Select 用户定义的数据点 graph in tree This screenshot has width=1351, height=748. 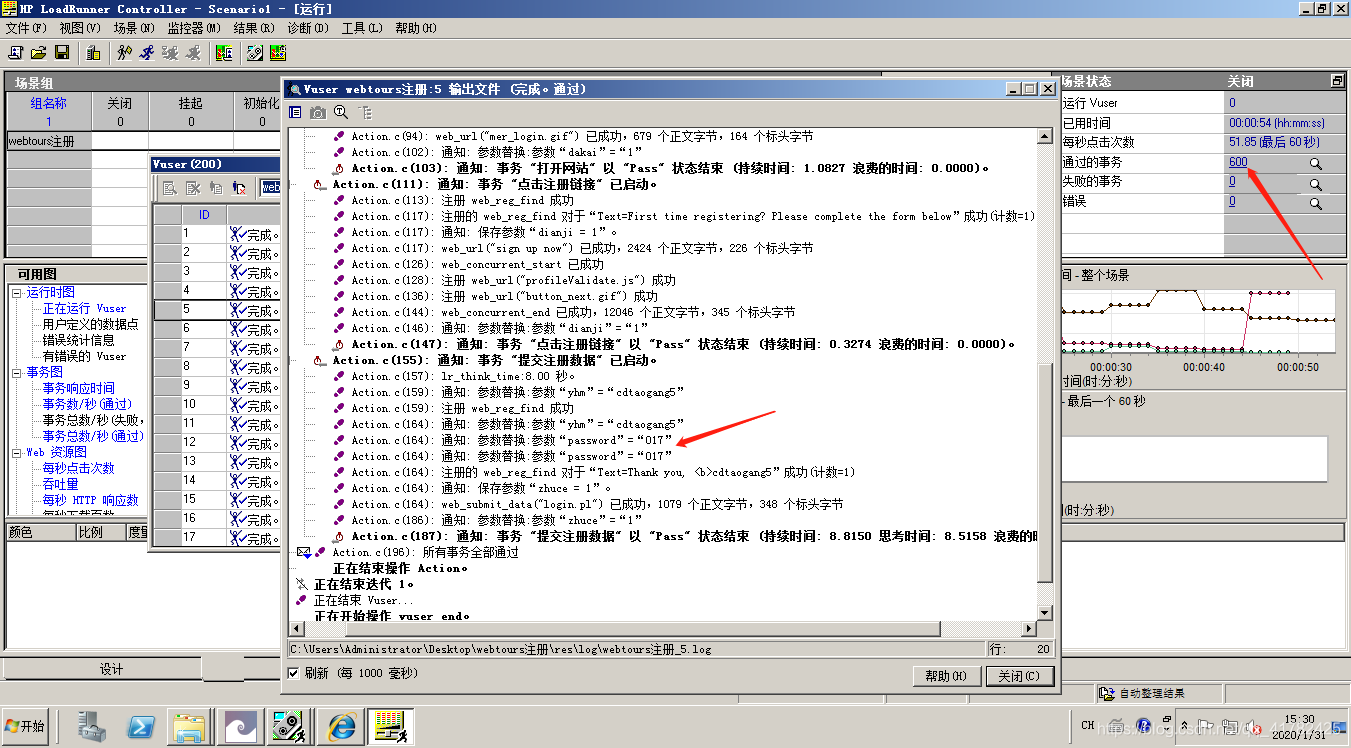[90, 325]
